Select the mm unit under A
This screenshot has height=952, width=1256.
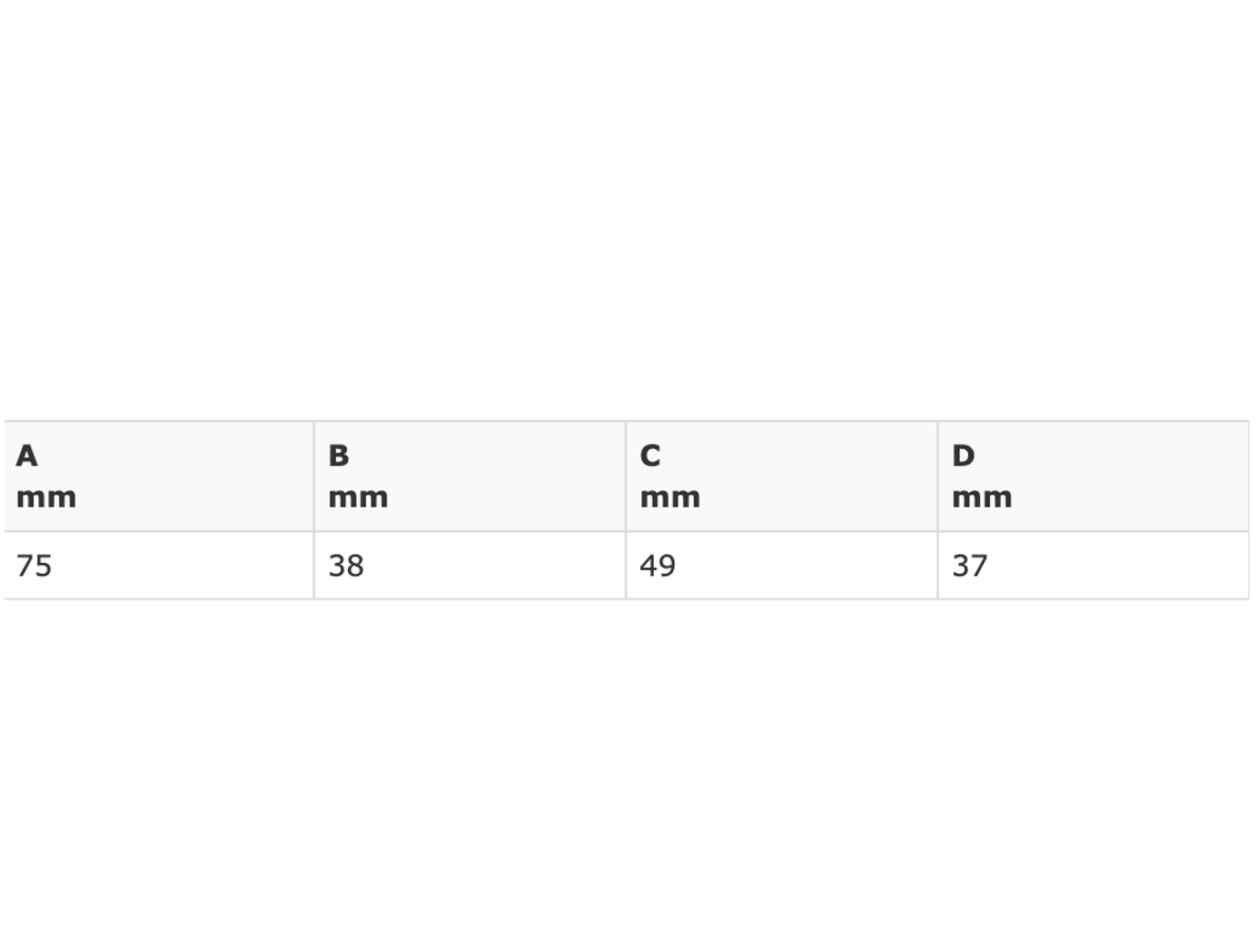pos(46,497)
